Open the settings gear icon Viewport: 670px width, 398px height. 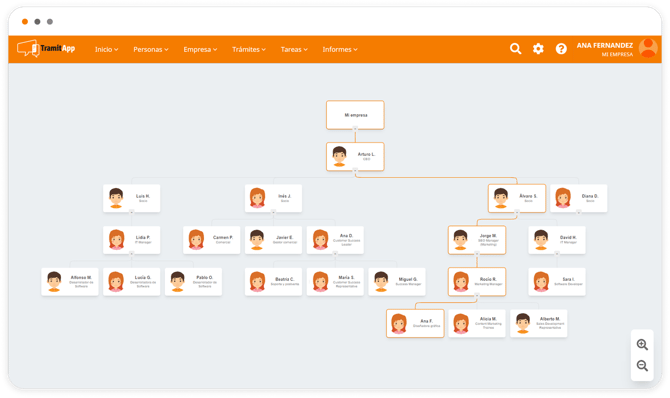coord(538,49)
